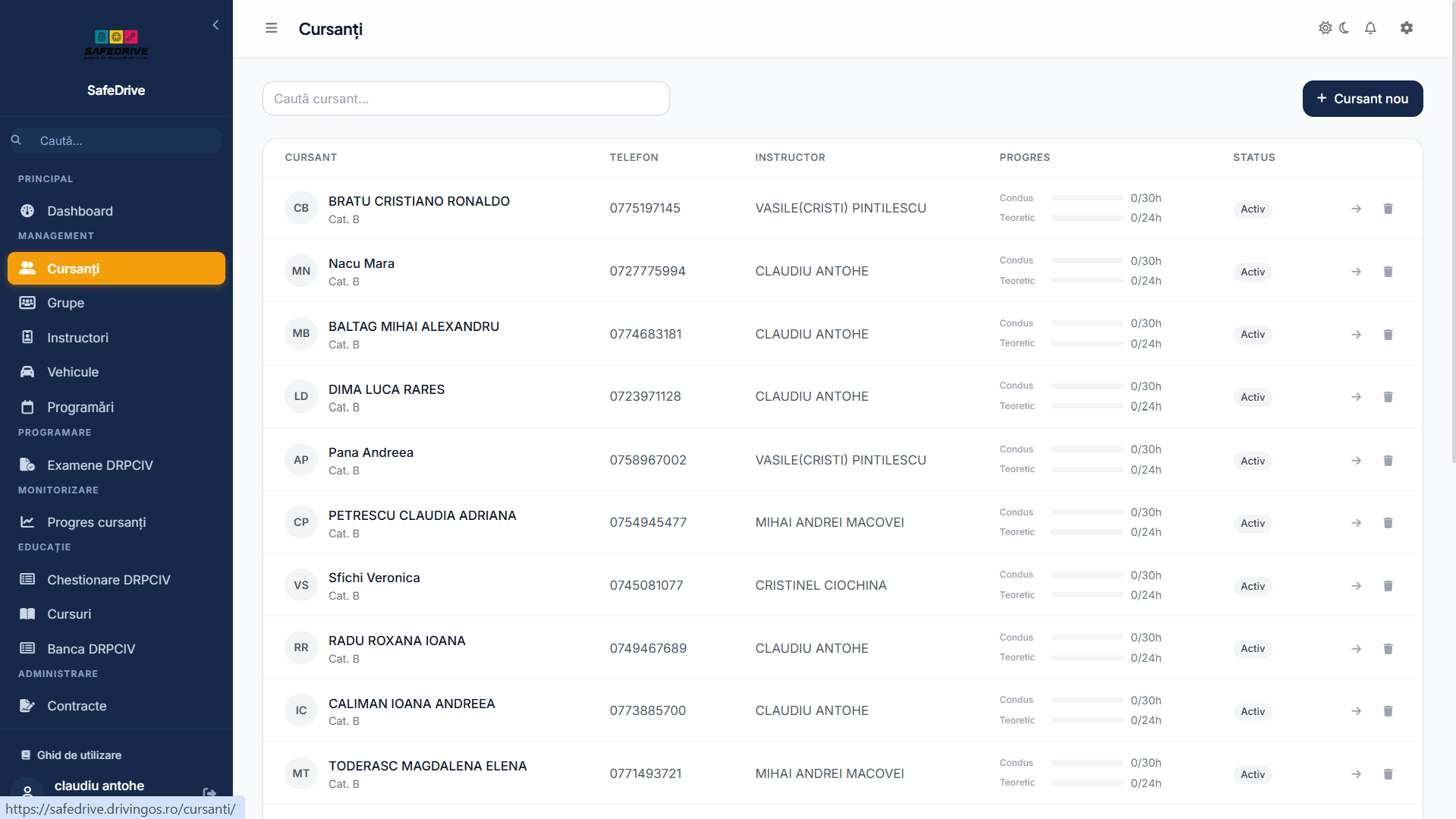Delete DIMA LUCA RARES row

pyautogui.click(x=1388, y=397)
